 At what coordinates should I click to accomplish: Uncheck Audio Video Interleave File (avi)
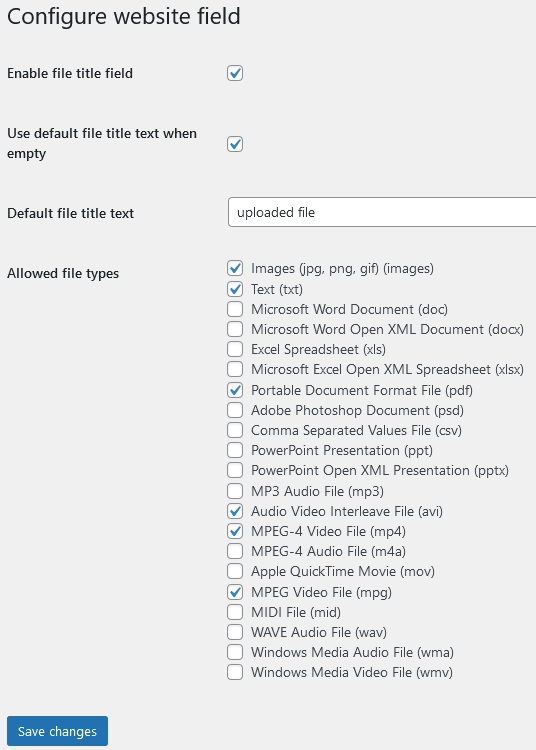(x=235, y=511)
